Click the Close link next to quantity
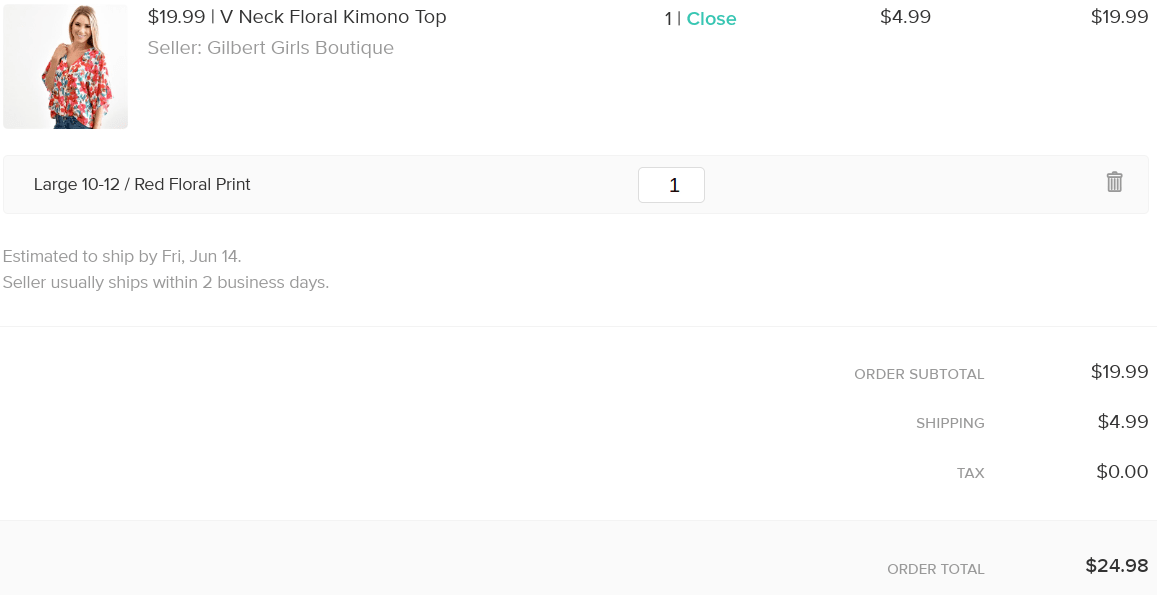 (x=711, y=18)
